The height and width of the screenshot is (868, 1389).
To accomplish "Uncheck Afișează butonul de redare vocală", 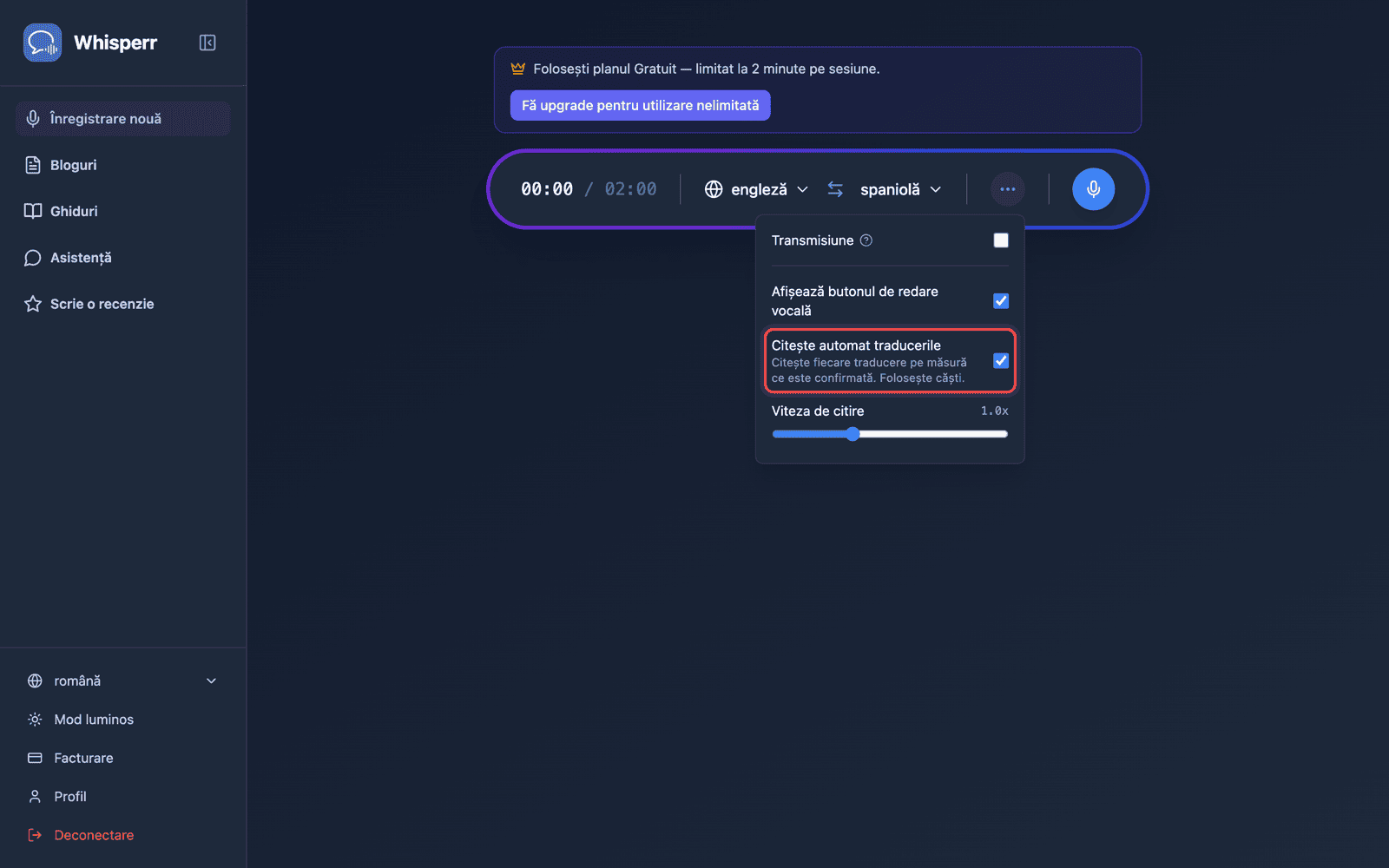I will point(1001,301).
